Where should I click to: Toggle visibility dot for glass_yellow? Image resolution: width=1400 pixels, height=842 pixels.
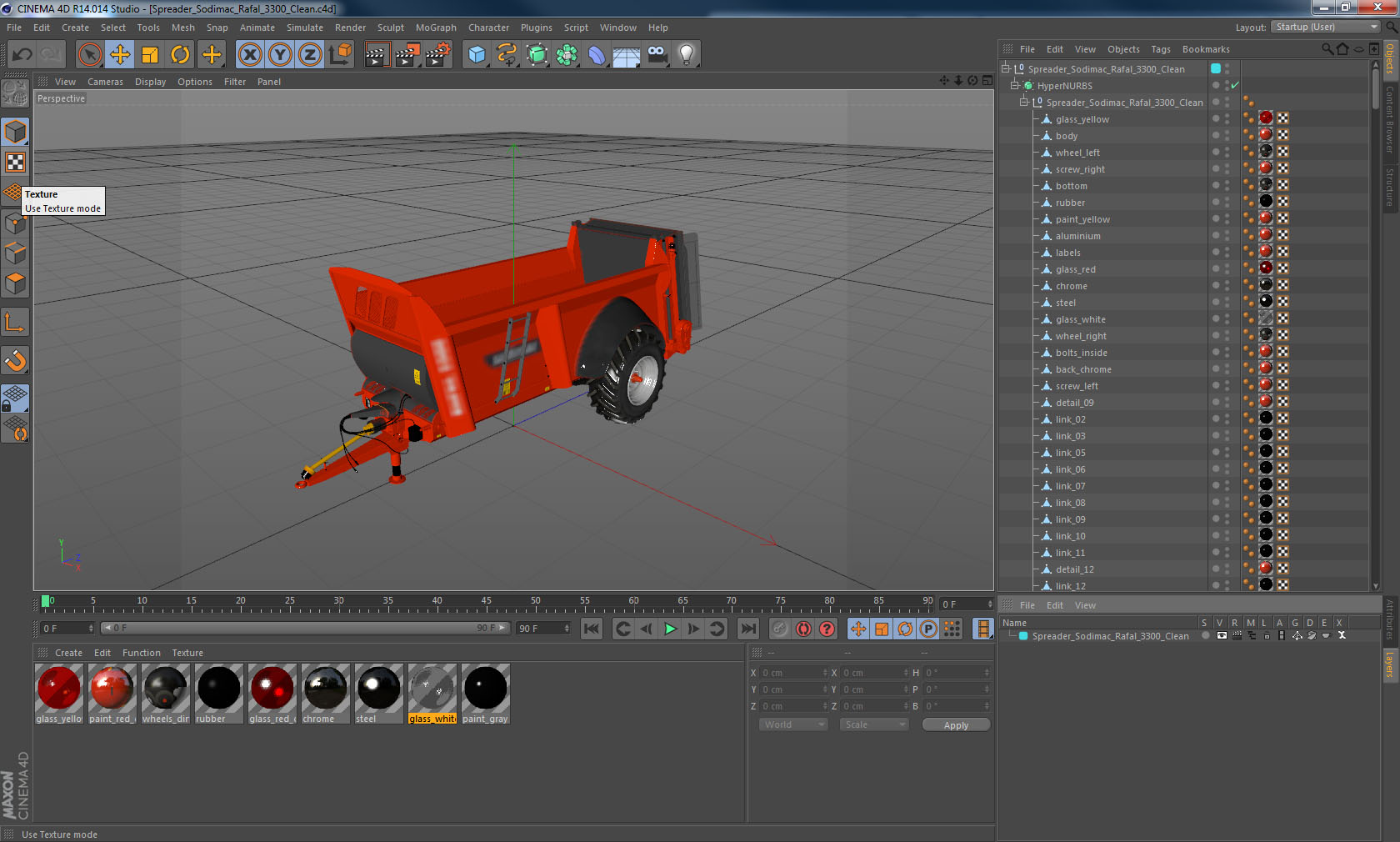point(1216,117)
